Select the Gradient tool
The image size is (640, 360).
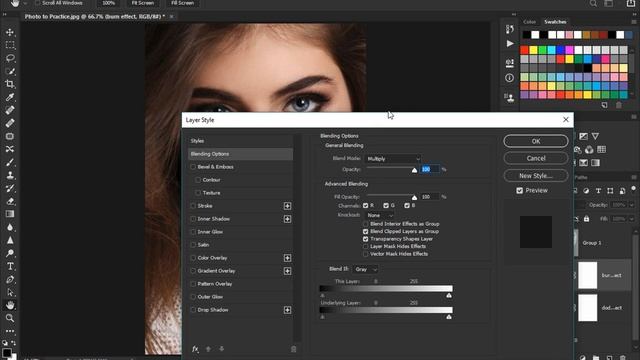coord(10,214)
